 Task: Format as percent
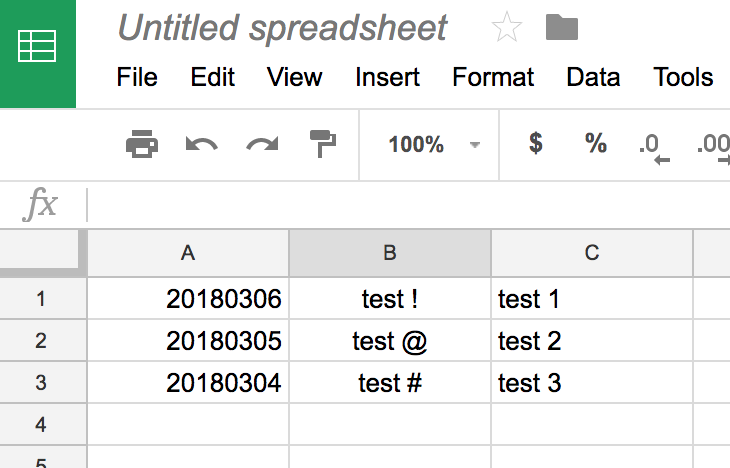pos(596,144)
